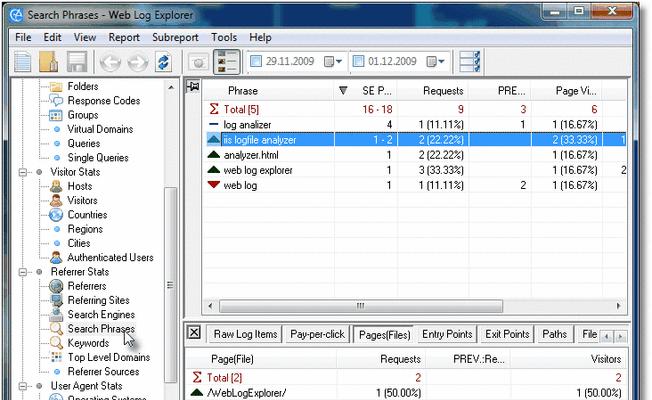Open the Groups report icon
Image resolution: width=652 pixels, height=400 pixels.
click(x=56, y=115)
